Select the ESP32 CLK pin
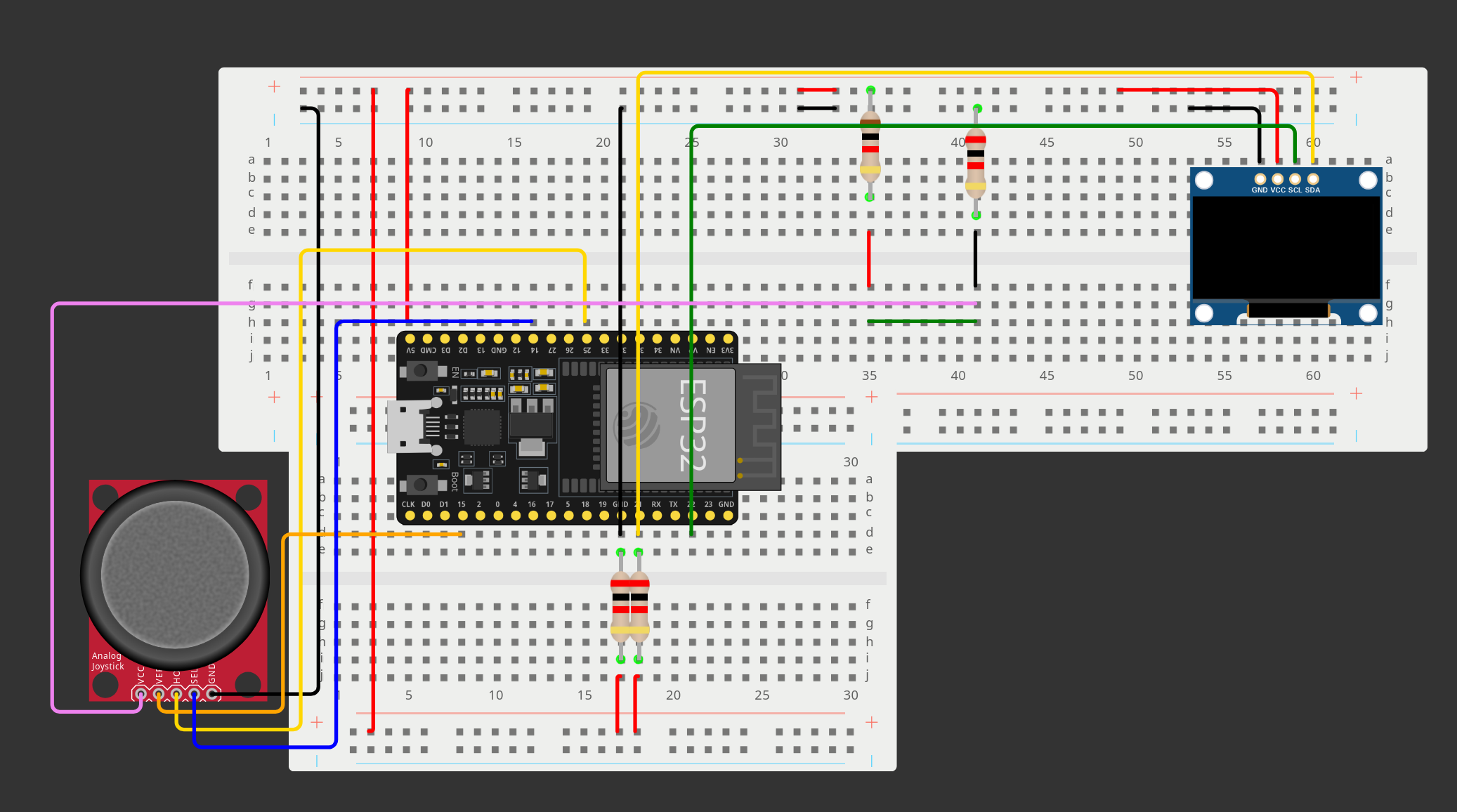Image resolution: width=1457 pixels, height=812 pixels. [x=410, y=516]
